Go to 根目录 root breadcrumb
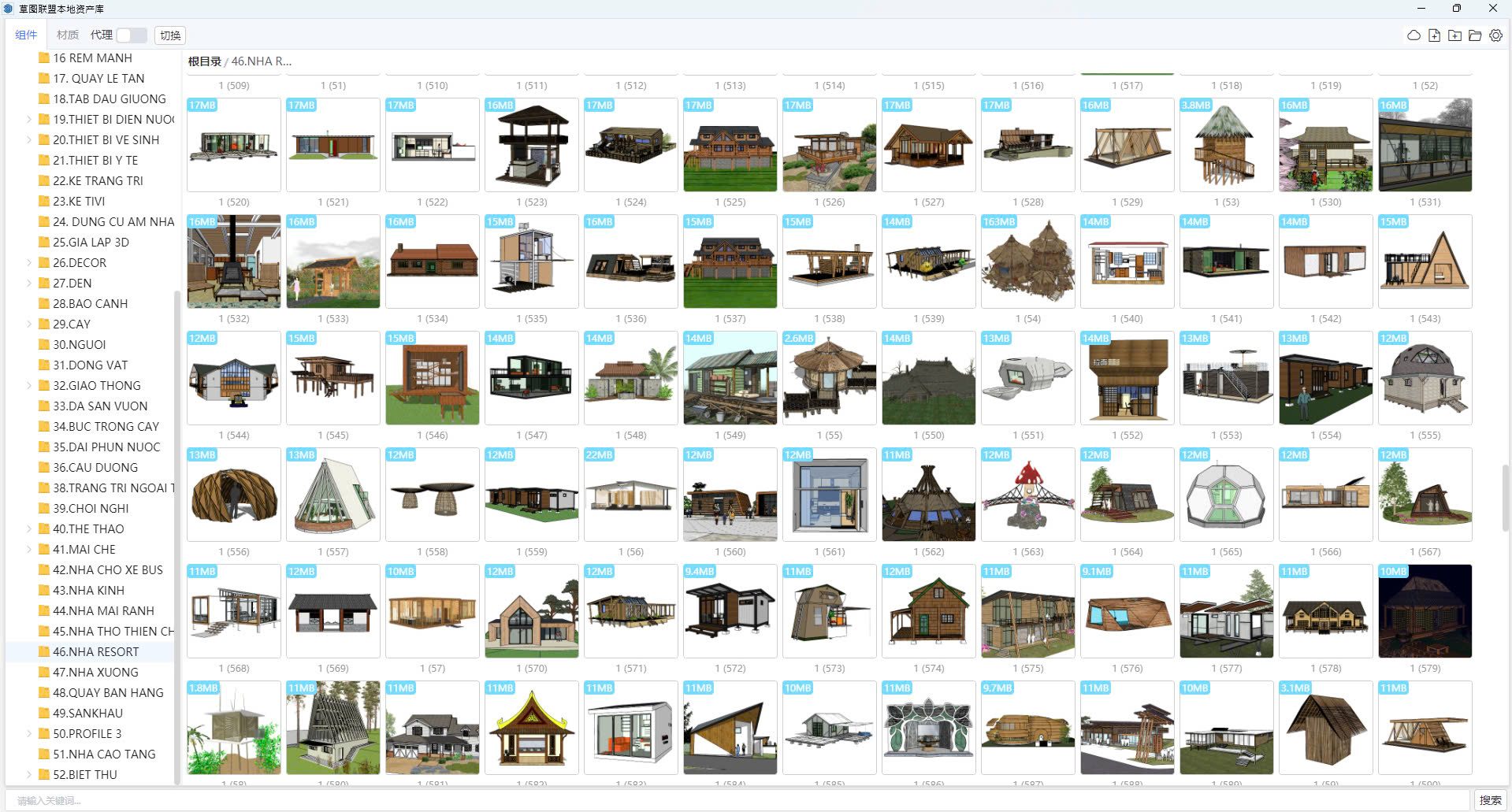This screenshot has height=812, width=1512. [204, 61]
